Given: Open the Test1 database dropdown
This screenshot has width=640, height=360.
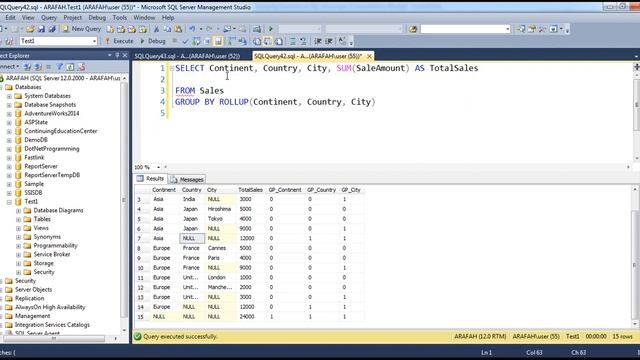Looking at the screenshot, I should (x=94, y=41).
